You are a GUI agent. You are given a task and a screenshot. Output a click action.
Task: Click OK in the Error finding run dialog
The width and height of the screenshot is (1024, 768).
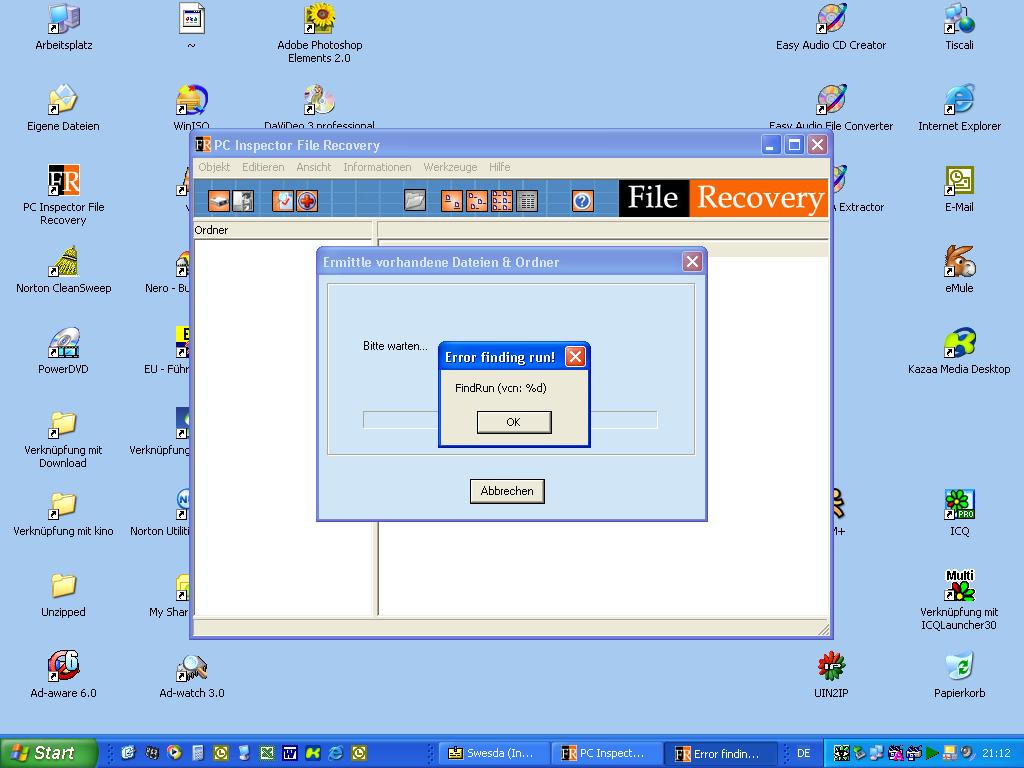[514, 422]
